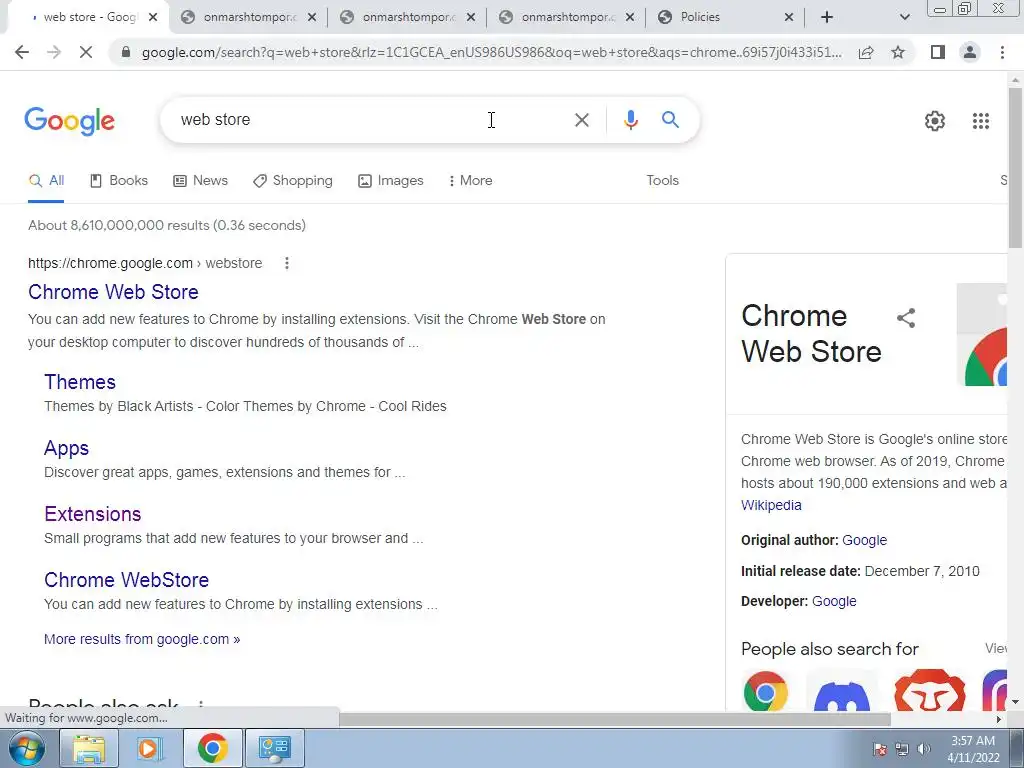
Task: Open Chrome's three-dot menu
Action: click(1002, 52)
